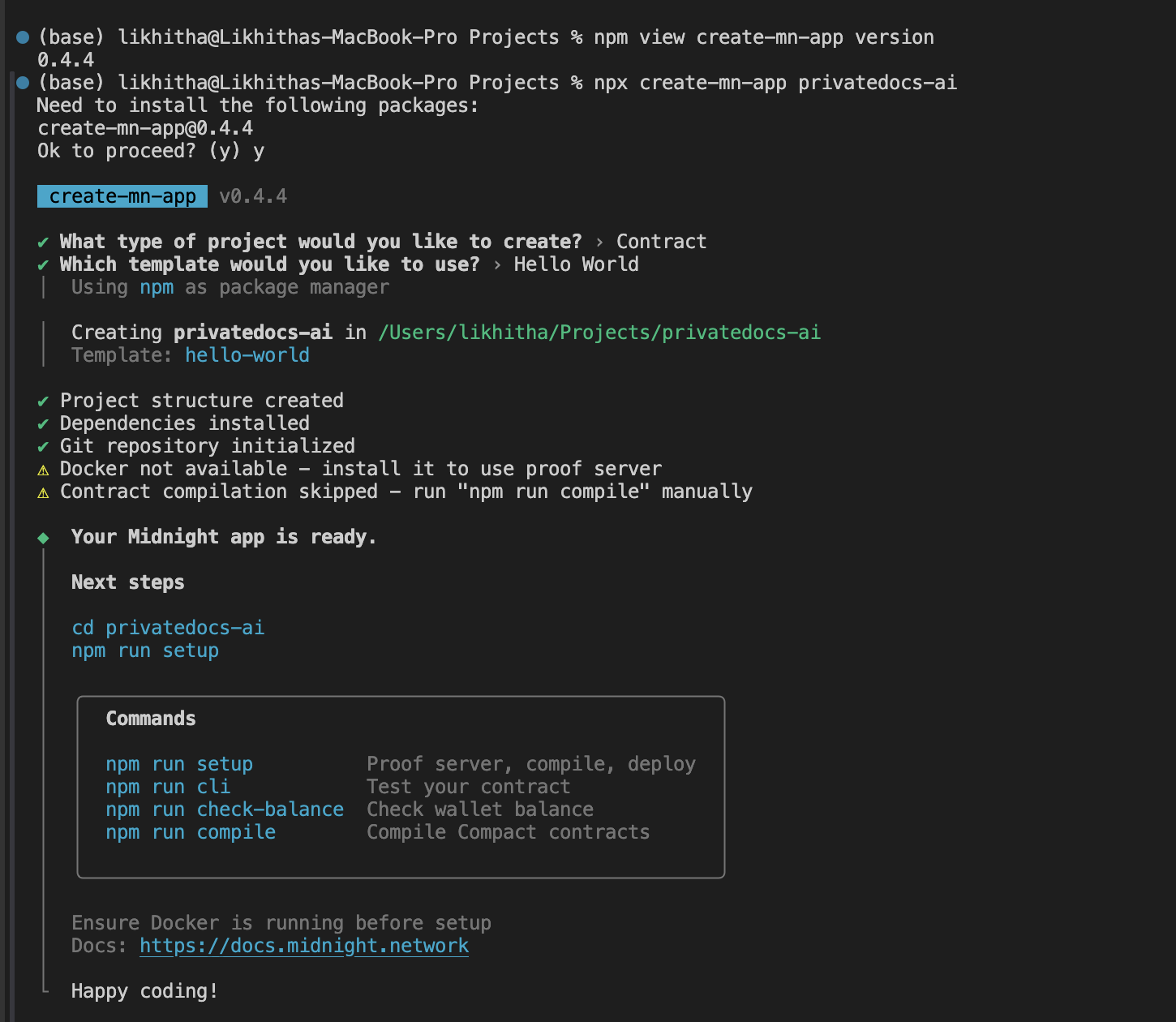The height and width of the screenshot is (1022, 1176).
Task: Click the warning triangle beside 'Contract compilation skipped'
Action: pos(43,492)
